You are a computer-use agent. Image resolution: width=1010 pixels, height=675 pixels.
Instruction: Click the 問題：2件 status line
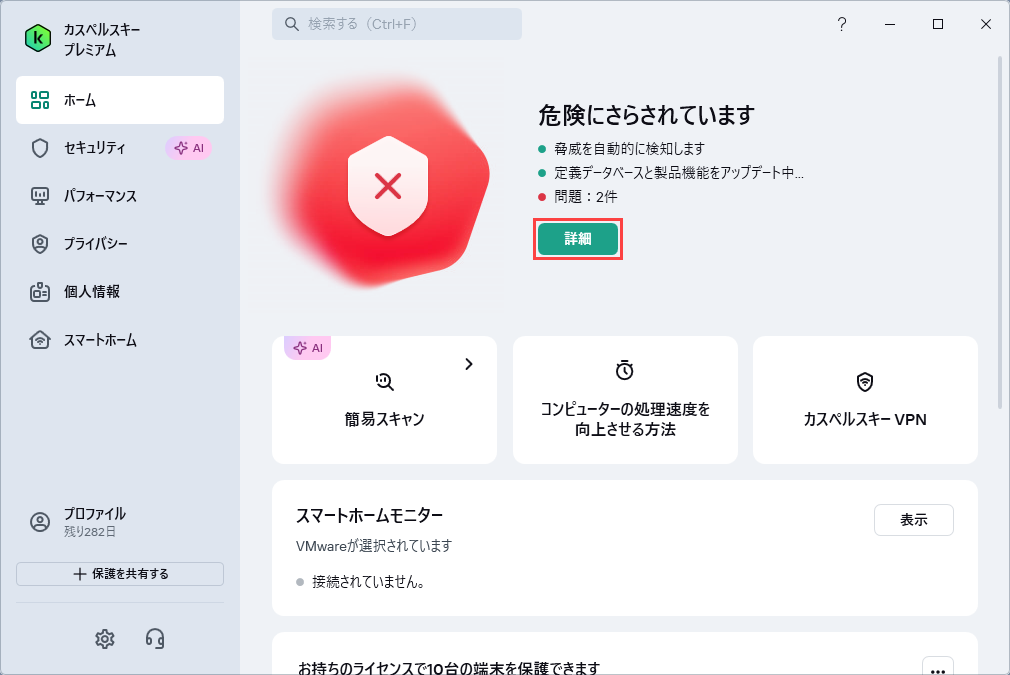[578, 196]
